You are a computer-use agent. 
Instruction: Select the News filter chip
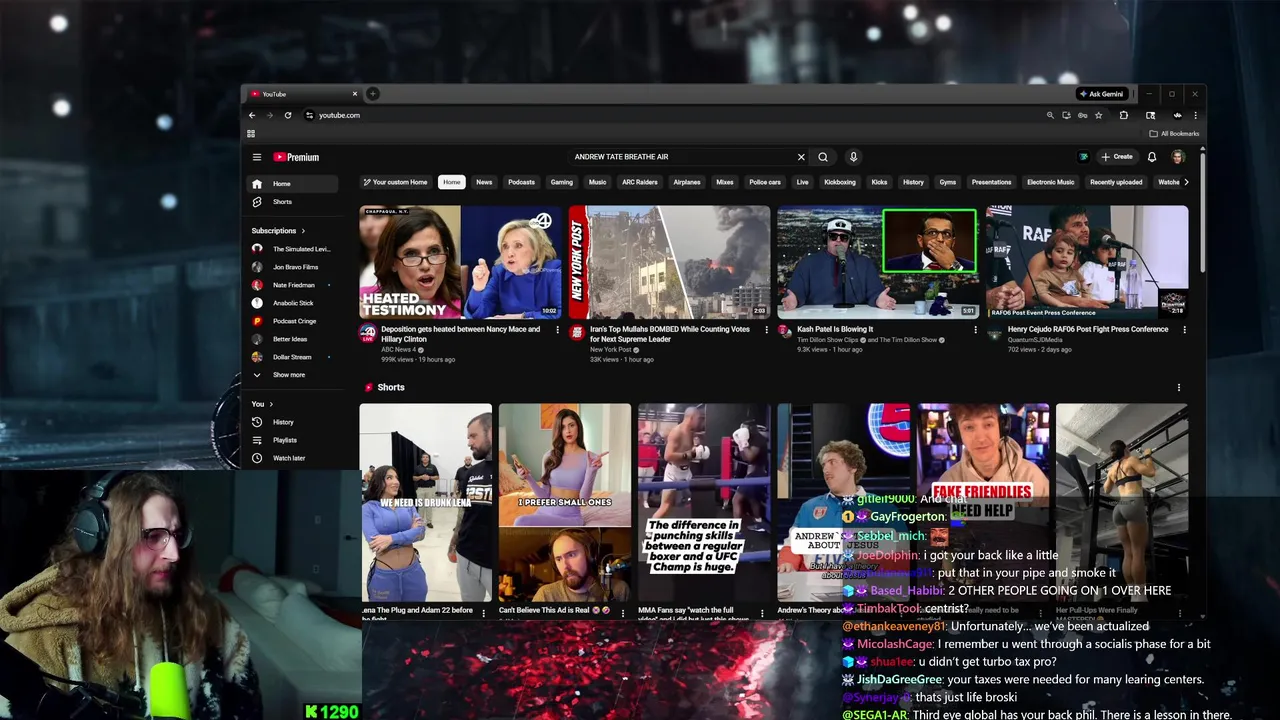coord(484,182)
